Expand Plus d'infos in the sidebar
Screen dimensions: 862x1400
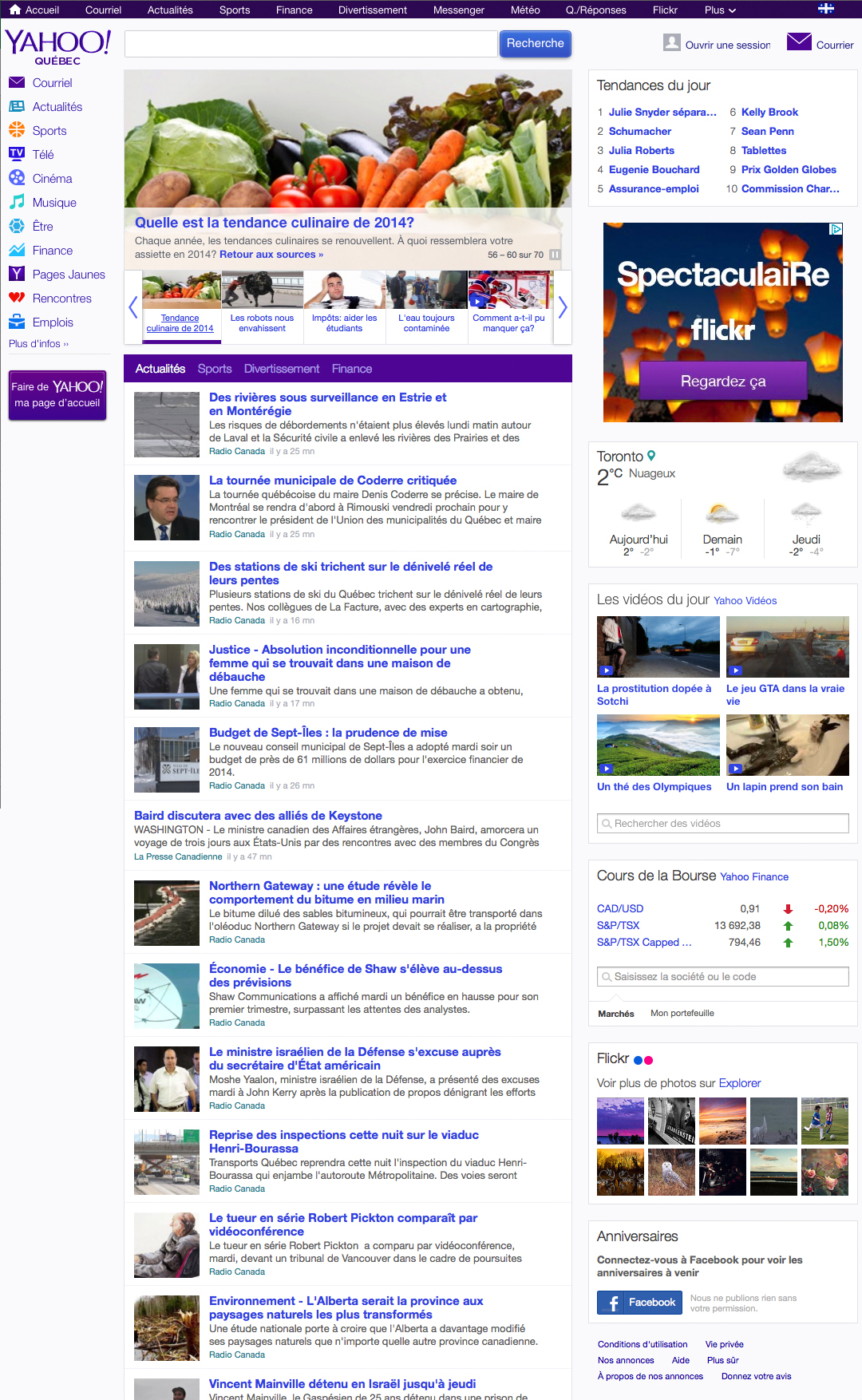tap(38, 344)
